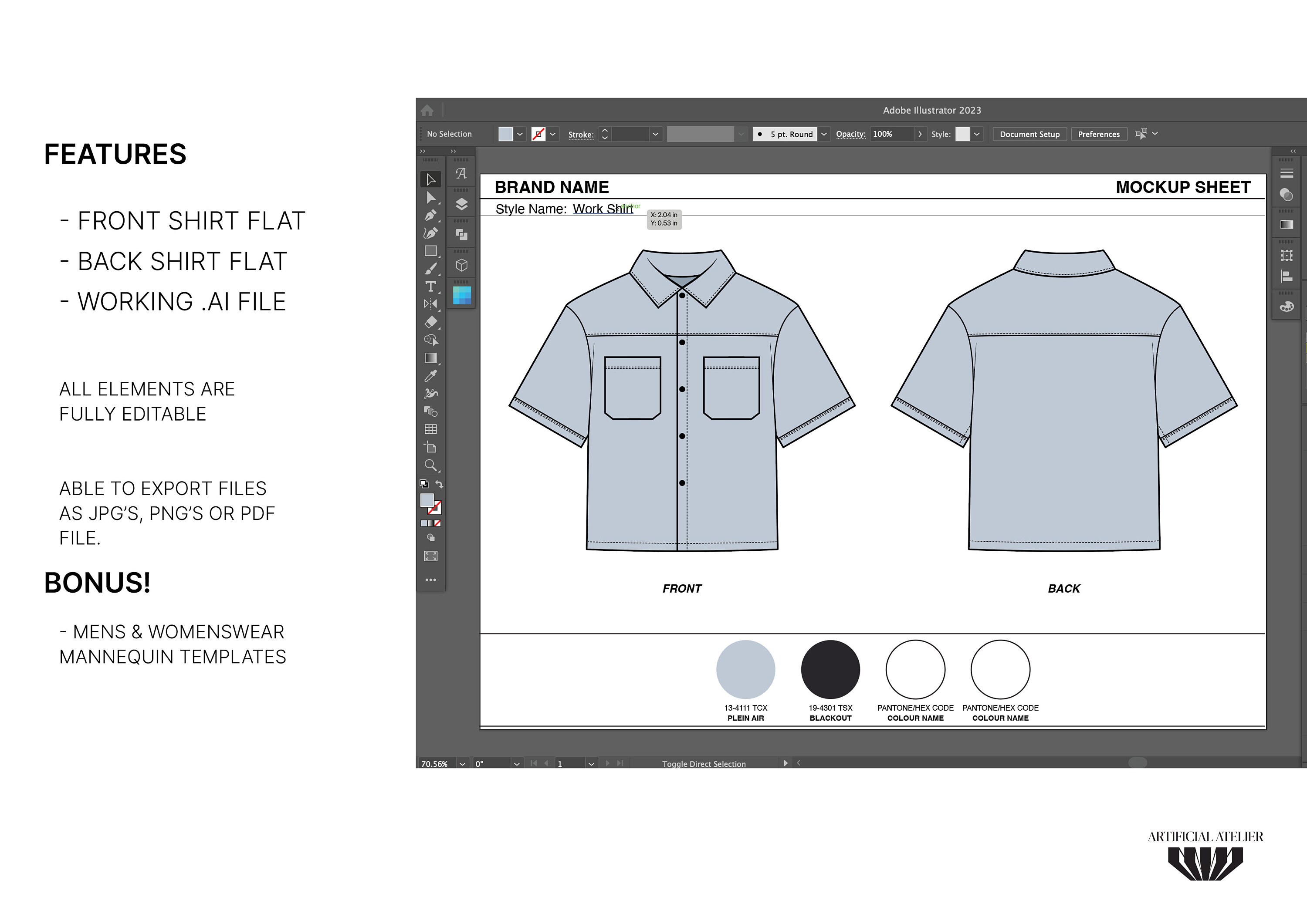1307x924 pixels.
Task: Open the 5 pt. Round brush dropdown
Action: [824, 134]
